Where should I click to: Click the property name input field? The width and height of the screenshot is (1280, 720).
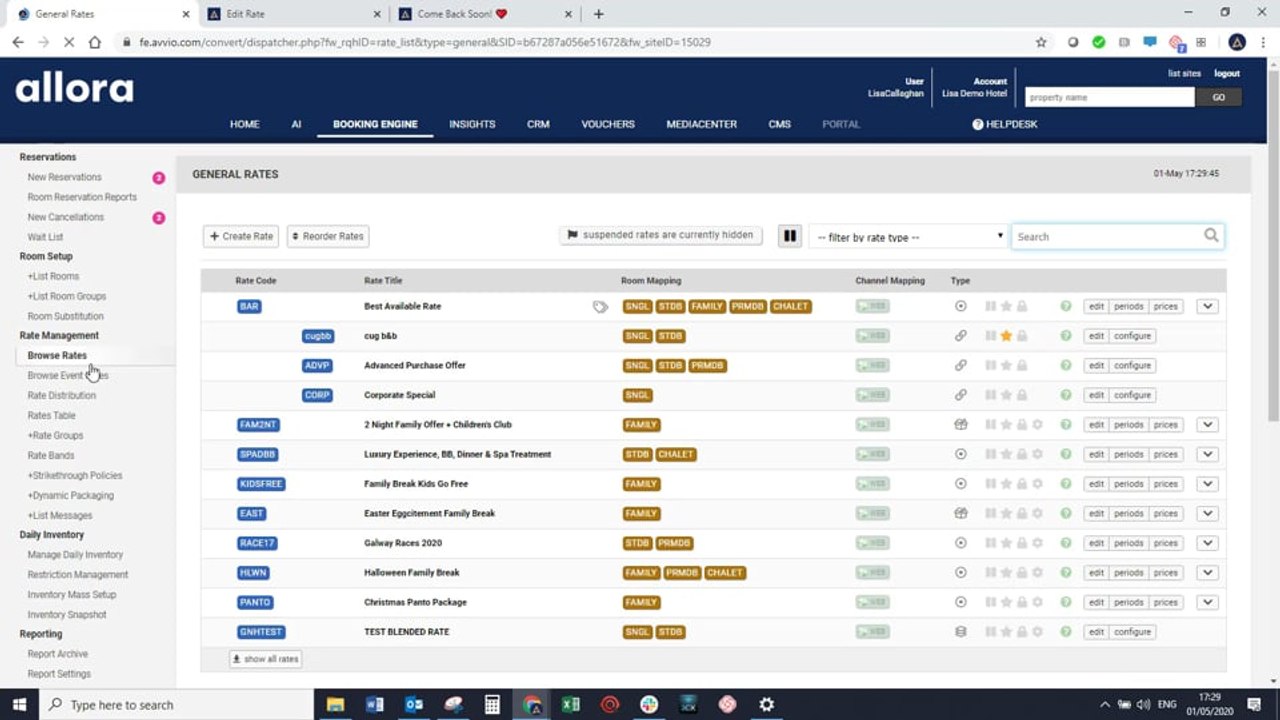click(1109, 97)
